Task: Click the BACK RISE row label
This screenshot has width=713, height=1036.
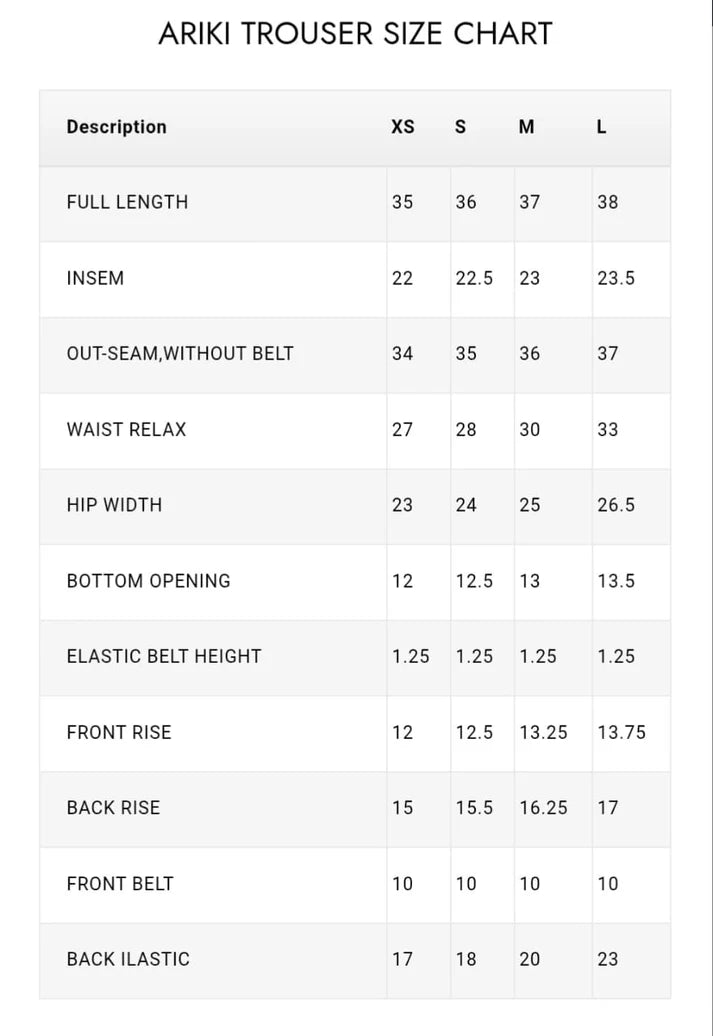Action: (x=113, y=807)
